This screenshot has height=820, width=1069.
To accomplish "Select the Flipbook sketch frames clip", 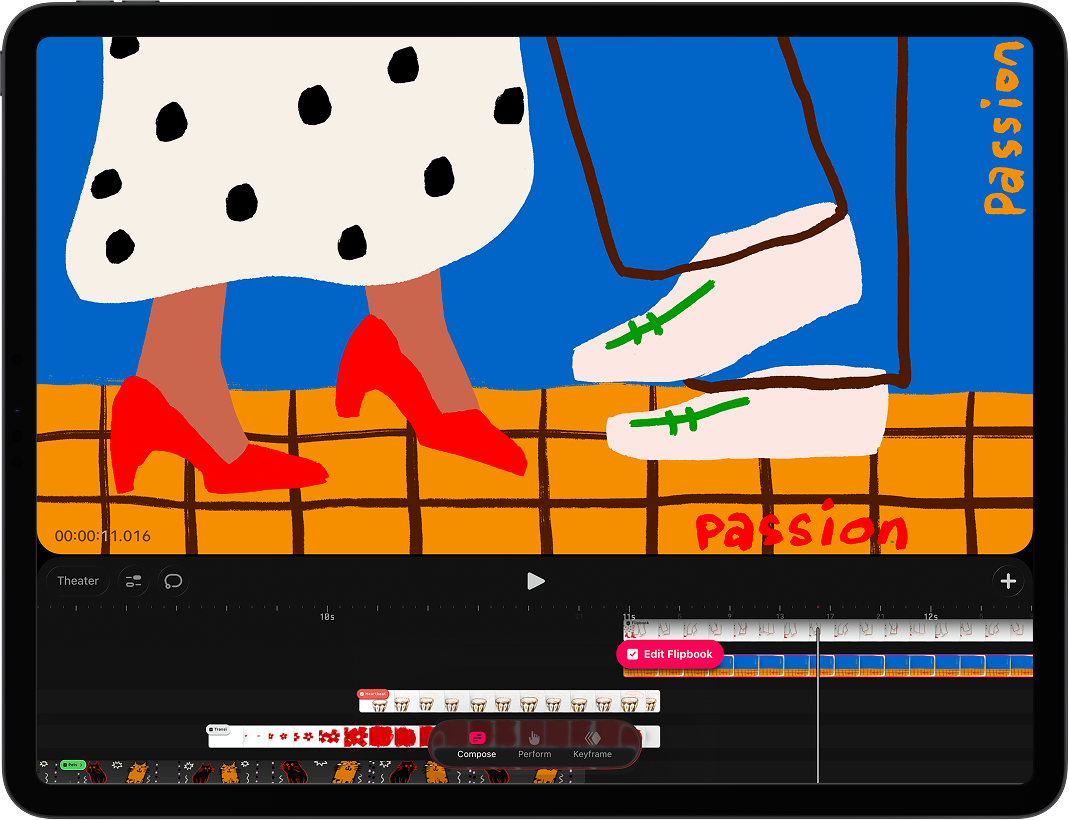I will tap(828, 630).
